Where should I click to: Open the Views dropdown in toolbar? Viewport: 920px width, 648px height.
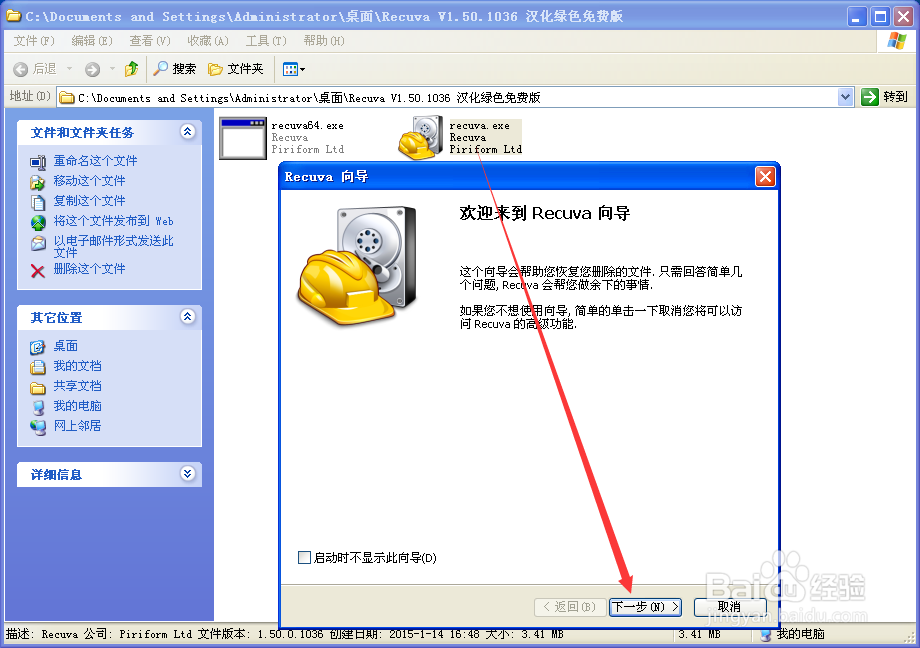click(x=293, y=69)
